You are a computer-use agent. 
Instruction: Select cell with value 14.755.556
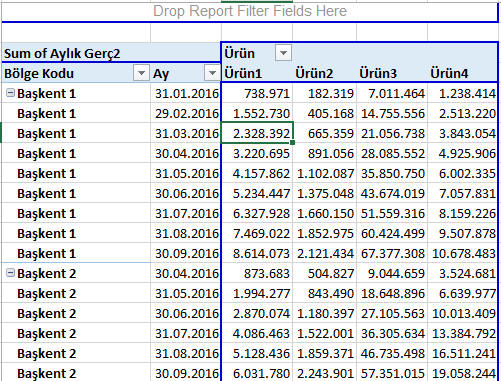392,113
